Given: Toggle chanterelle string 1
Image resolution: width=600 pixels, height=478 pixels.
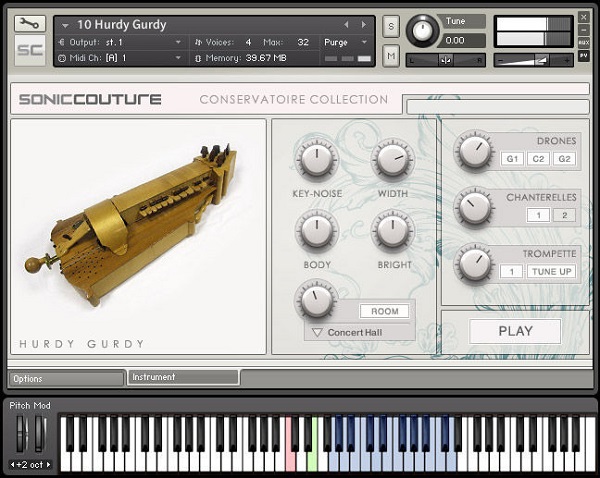Looking at the screenshot, I should (538, 215).
